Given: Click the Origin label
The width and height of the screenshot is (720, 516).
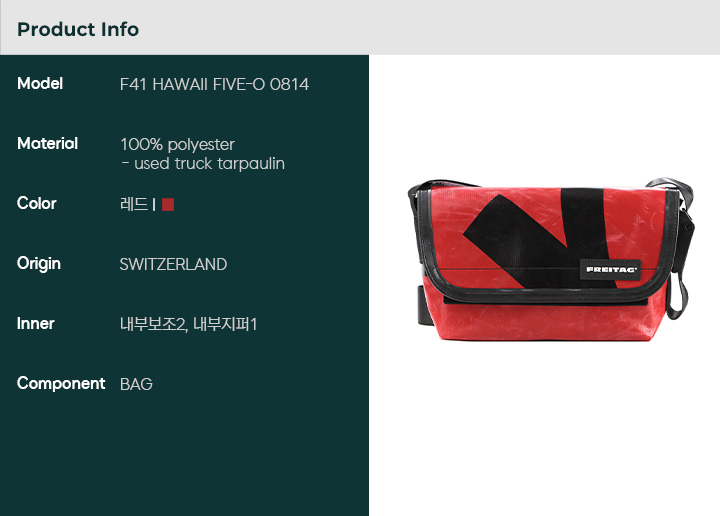Looking at the screenshot, I should point(39,264).
